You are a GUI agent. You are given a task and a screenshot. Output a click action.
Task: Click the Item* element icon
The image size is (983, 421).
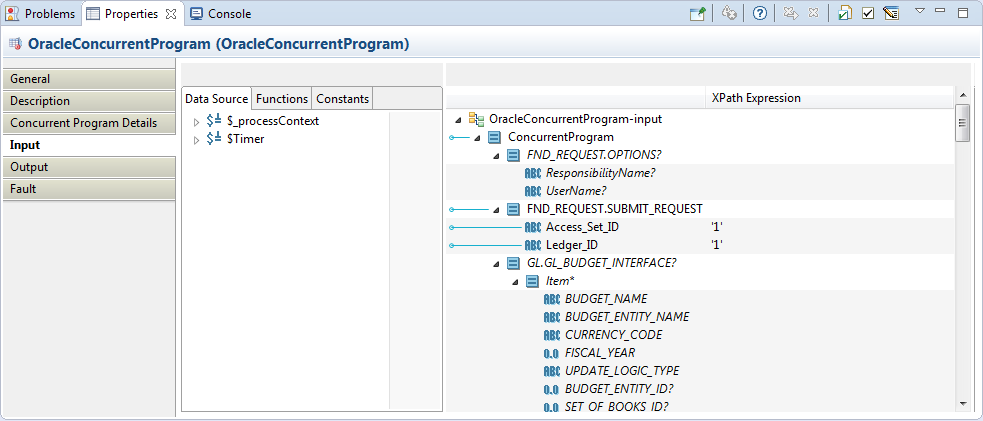[532, 281]
